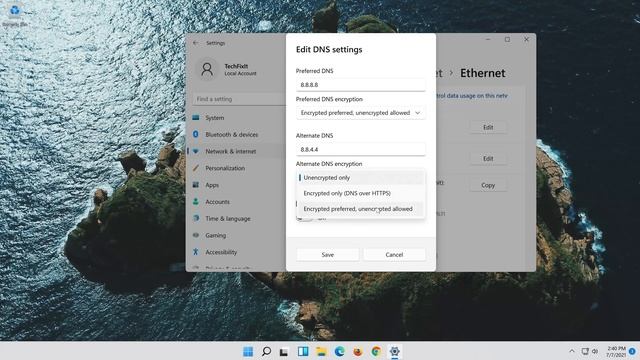
Task: Open the Widgets panel from taskbar
Action: click(x=303, y=351)
